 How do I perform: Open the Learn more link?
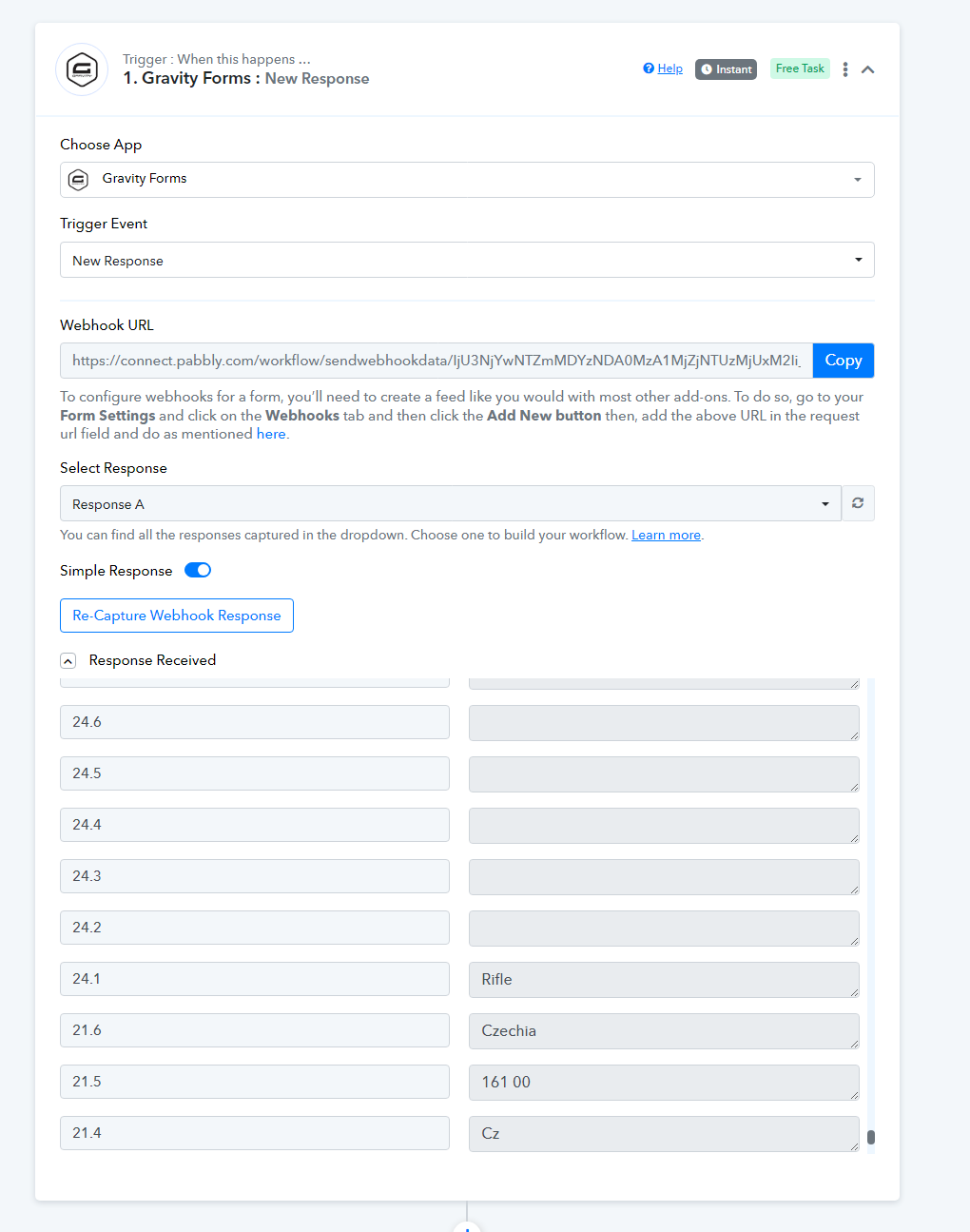click(666, 535)
